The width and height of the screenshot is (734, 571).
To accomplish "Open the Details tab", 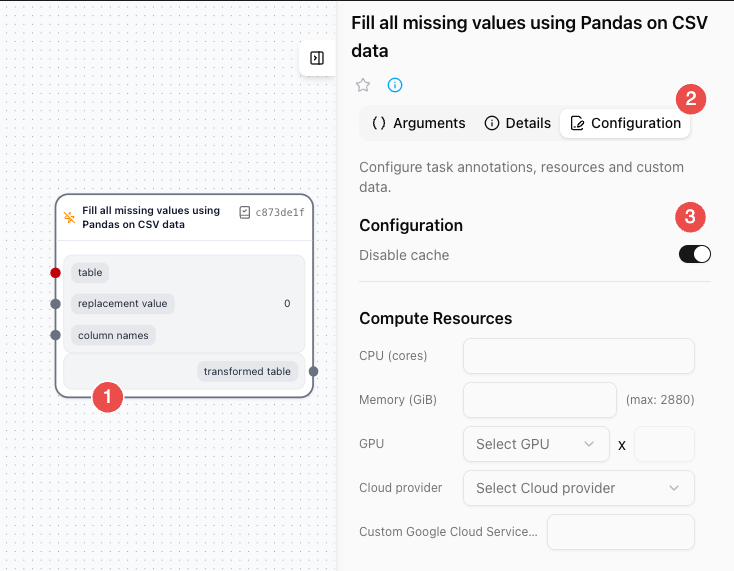I will tap(517, 123).
